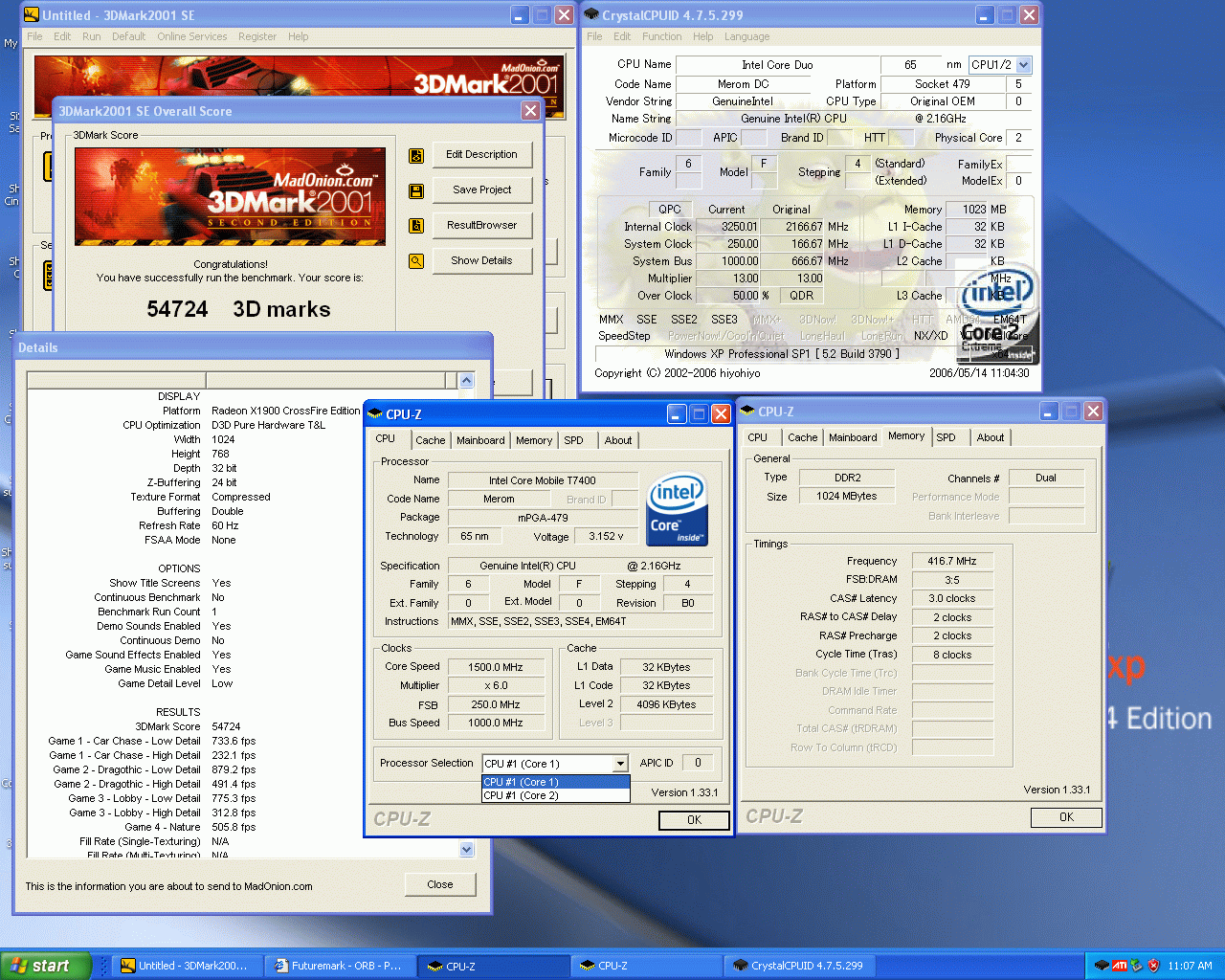The image size is (1225, 980).
Task: Open Language menu in CrystalCPUID
Action: pos(746,36)
